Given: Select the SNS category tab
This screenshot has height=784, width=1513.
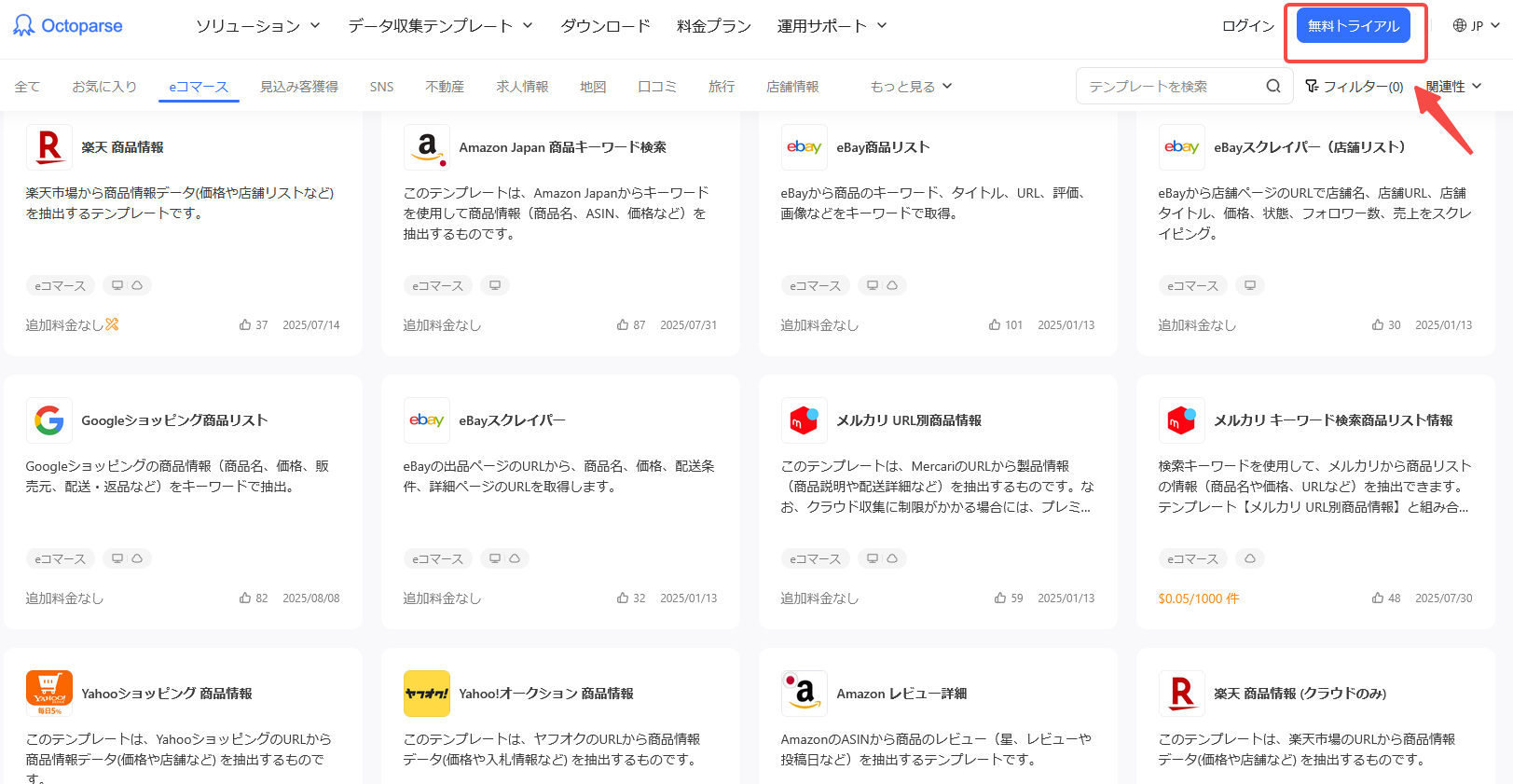Looking at the screenshot, I should [381, 87].
